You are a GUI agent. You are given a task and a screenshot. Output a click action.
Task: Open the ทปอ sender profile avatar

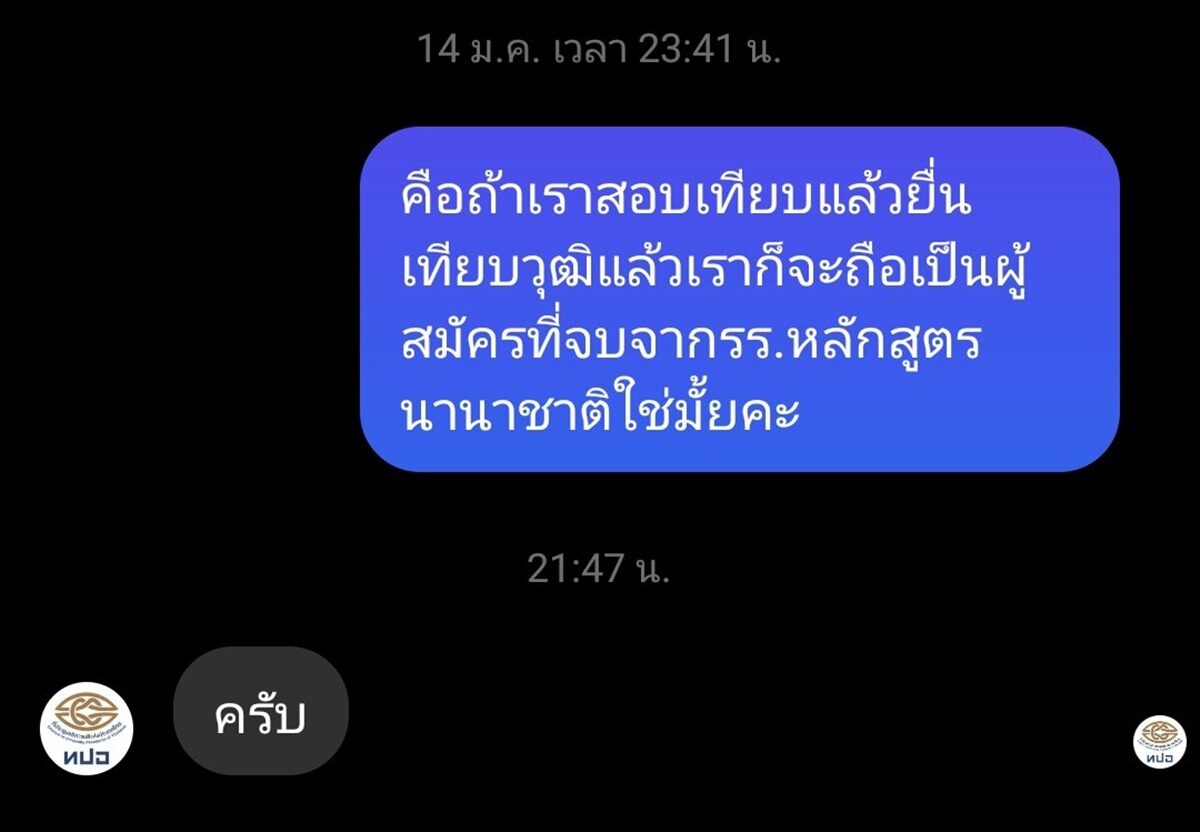[x=86, y=728]
